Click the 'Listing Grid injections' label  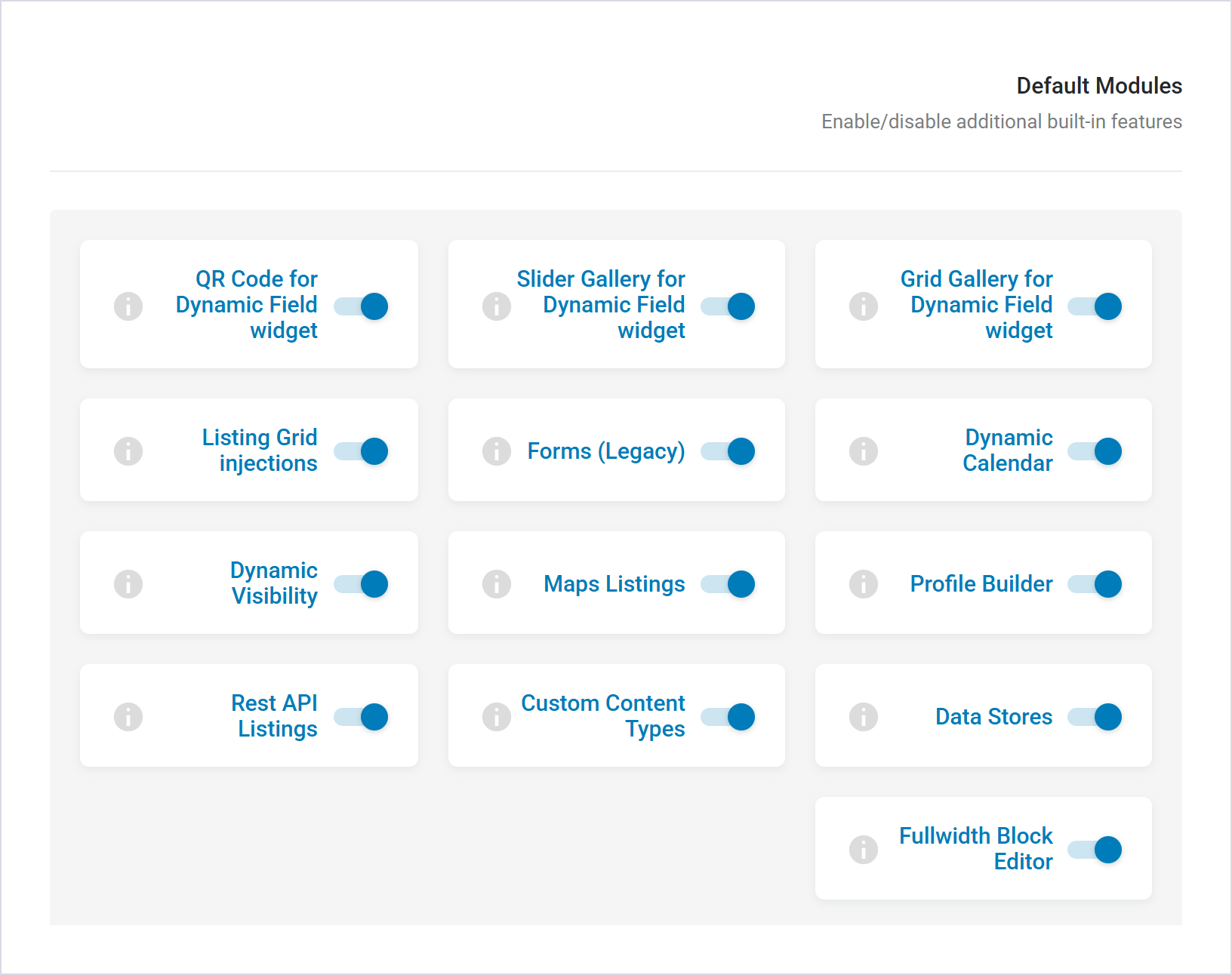click(x=260, y=451)
